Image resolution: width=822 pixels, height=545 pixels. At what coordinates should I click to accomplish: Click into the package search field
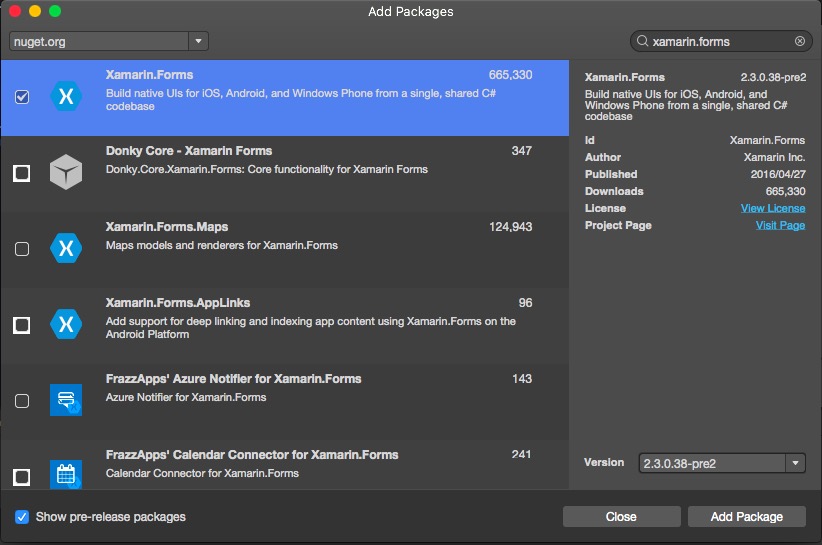[x=721, y=41]
